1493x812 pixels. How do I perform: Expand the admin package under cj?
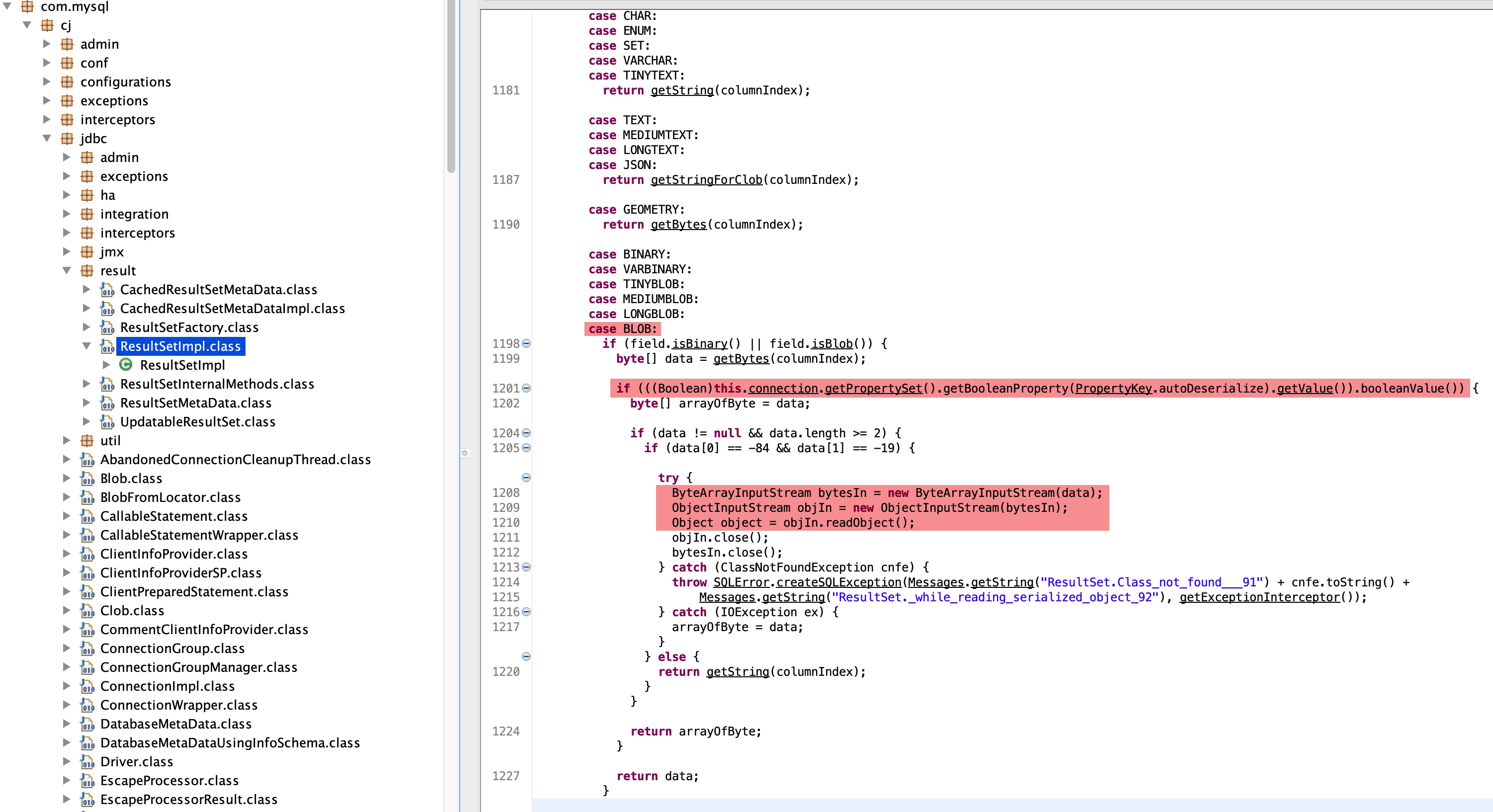47,44
